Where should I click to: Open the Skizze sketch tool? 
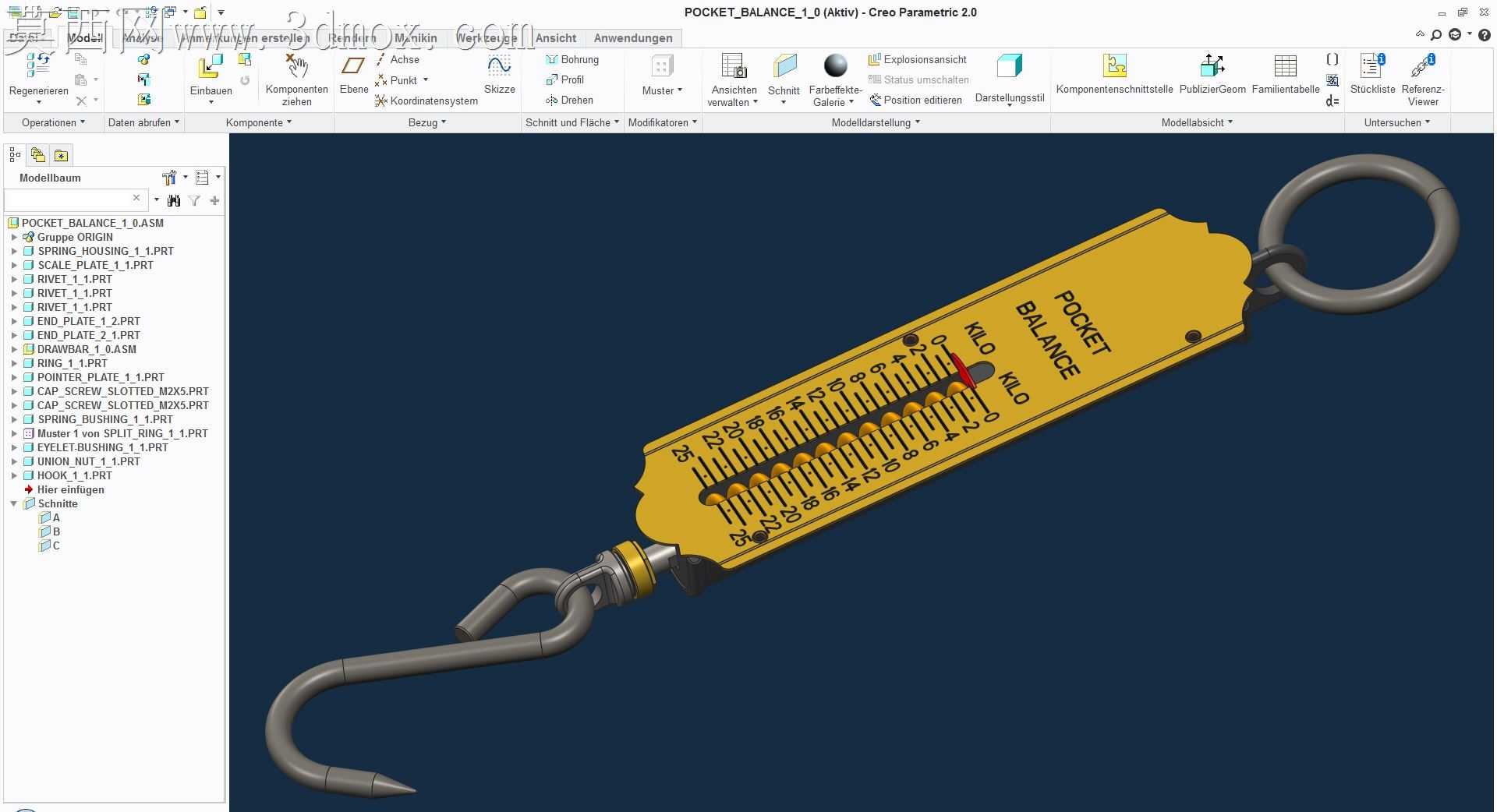(x=499, y=66)
